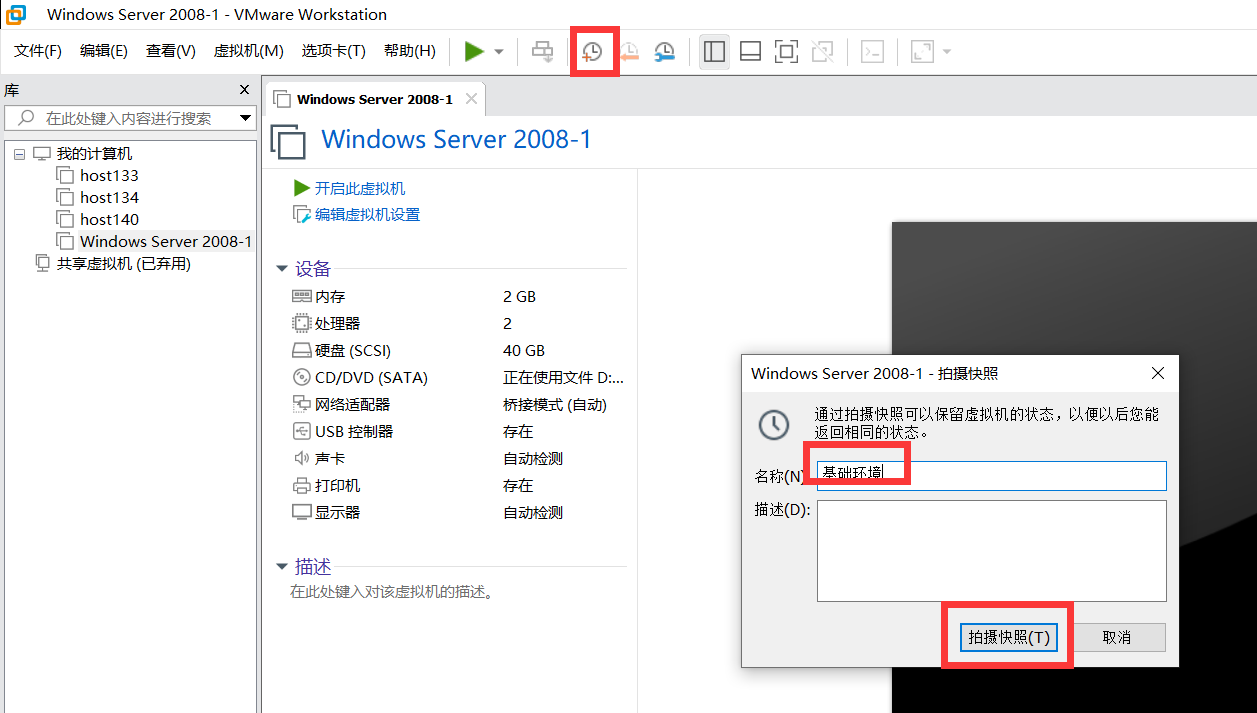Click the full screen mode icon
1257x713 pixels.
[x=787, y=51]
